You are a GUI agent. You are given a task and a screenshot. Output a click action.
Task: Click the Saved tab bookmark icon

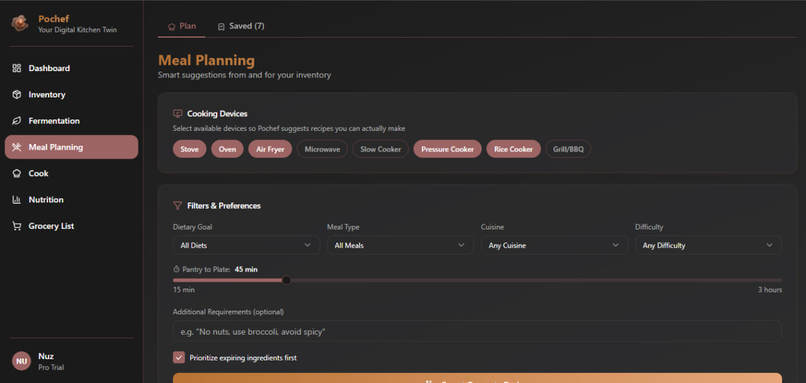coord(222,26)
